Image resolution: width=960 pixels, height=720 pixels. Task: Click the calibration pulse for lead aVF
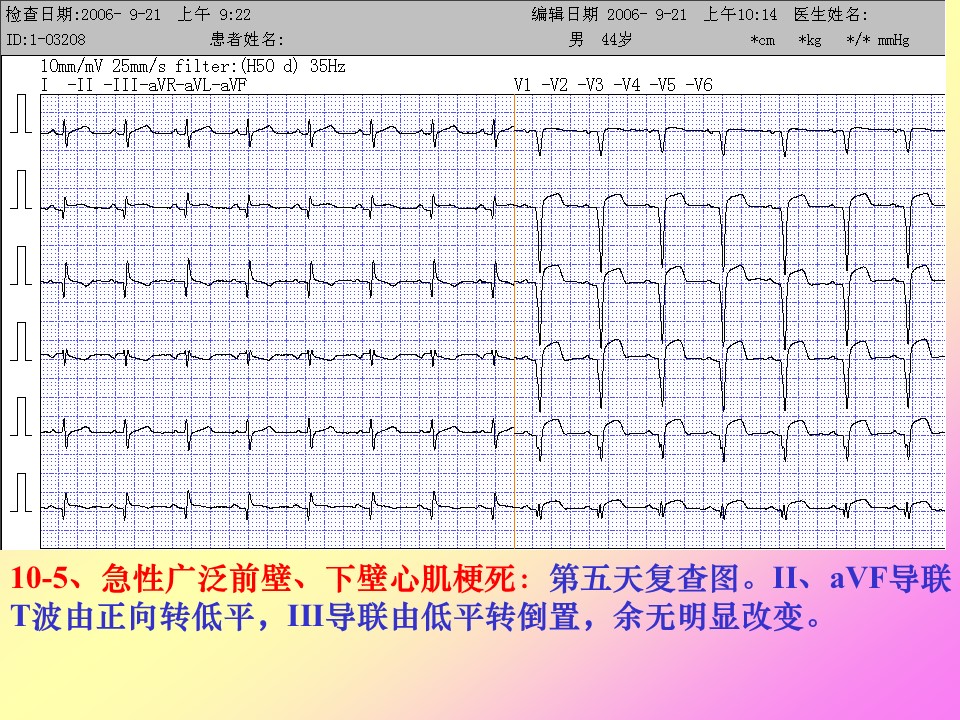coord(21,492)
